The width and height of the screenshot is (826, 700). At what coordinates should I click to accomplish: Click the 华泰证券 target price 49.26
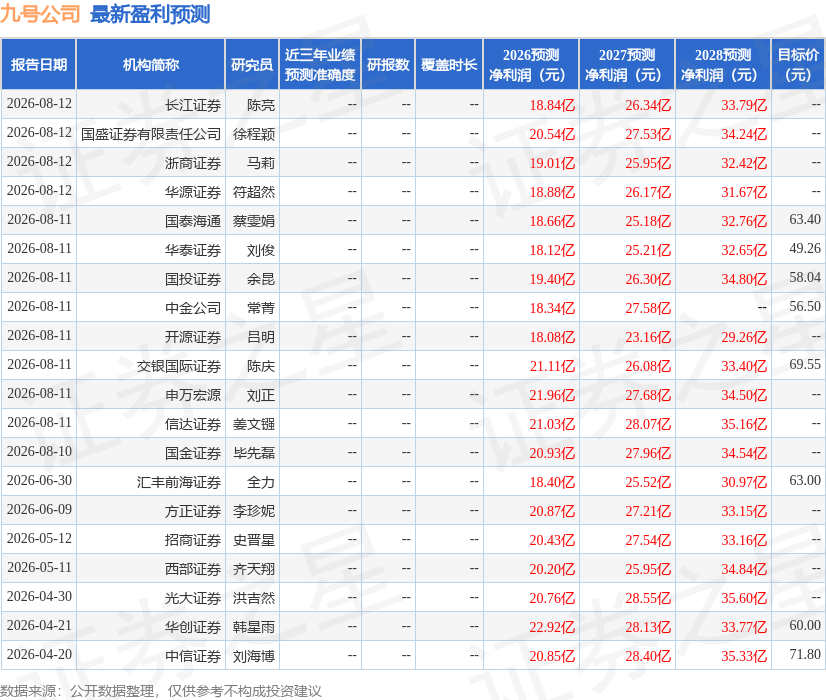point(804,248)
